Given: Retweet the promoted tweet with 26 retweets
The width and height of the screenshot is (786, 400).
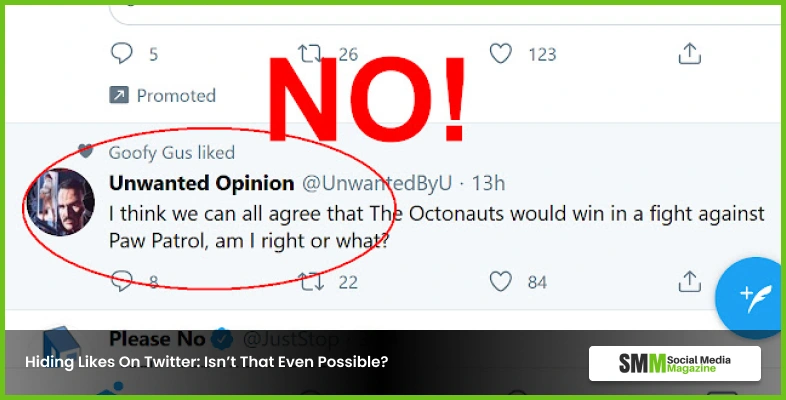Looking at the screenshot, I should 313,53.
